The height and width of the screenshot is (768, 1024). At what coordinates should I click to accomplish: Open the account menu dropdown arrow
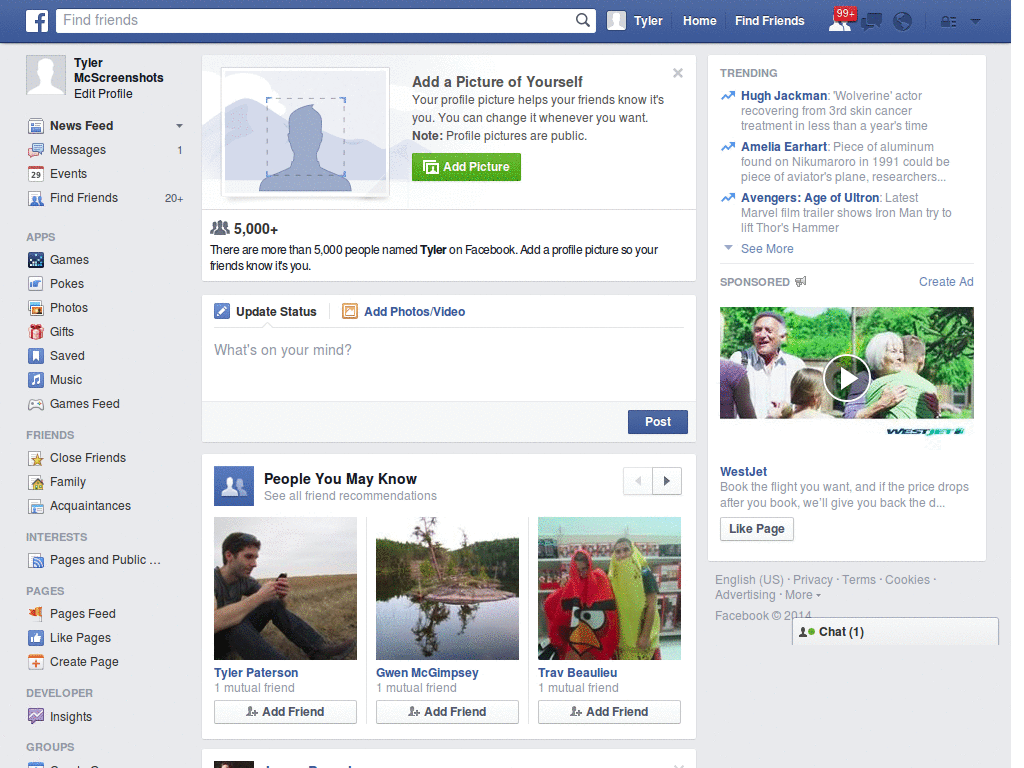coord(976,22)
